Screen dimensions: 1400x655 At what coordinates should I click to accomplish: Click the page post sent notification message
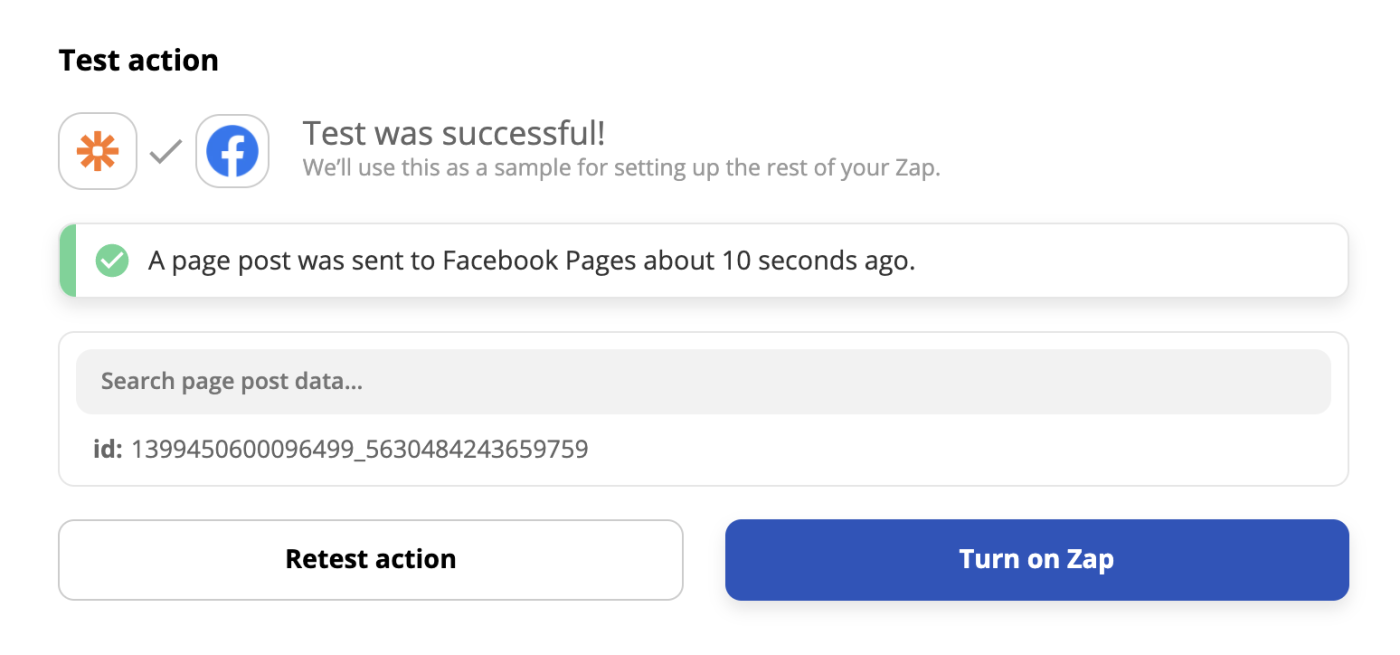[531, 261]
